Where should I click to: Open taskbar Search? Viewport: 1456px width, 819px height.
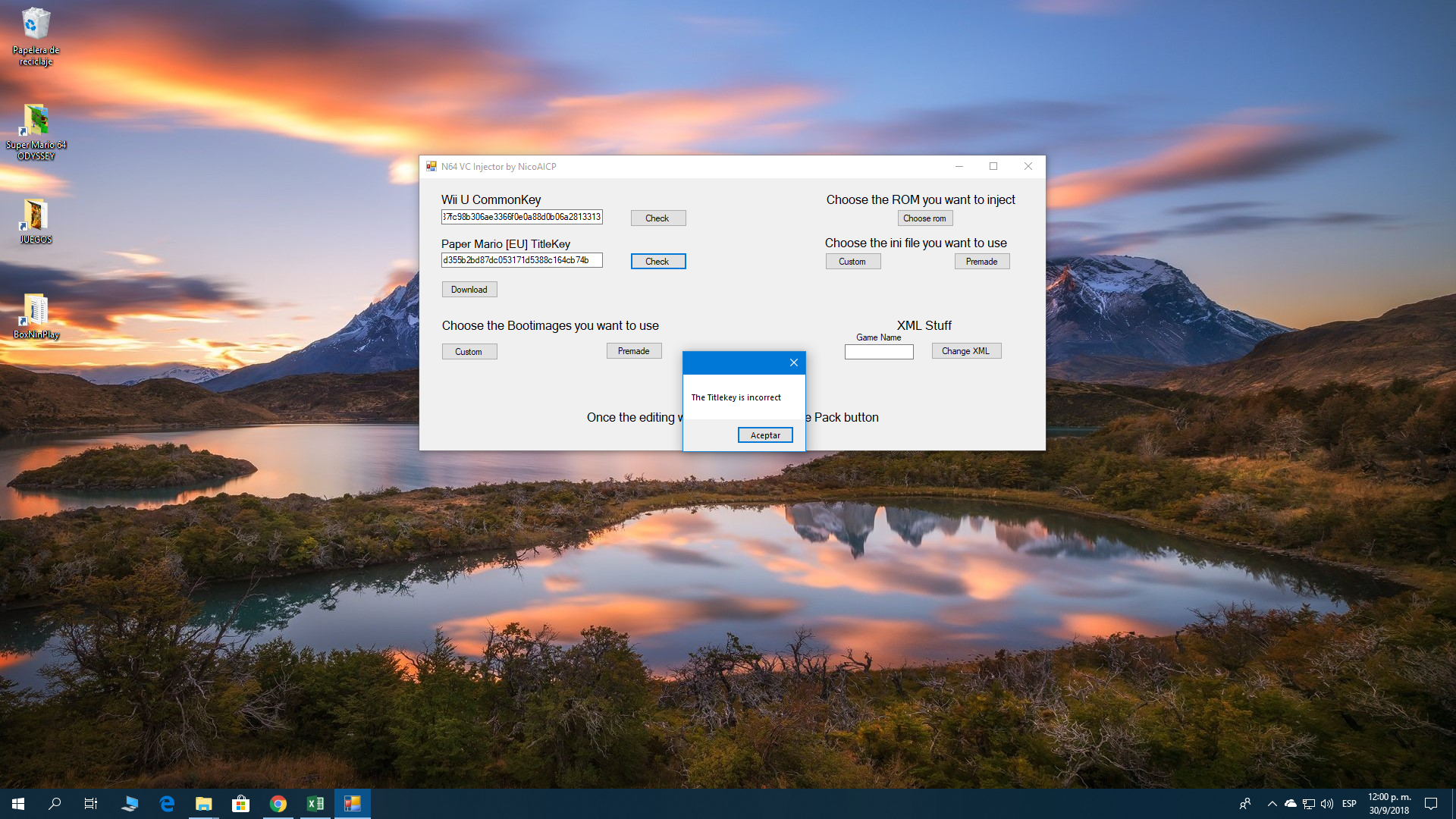tap(55, 804)
